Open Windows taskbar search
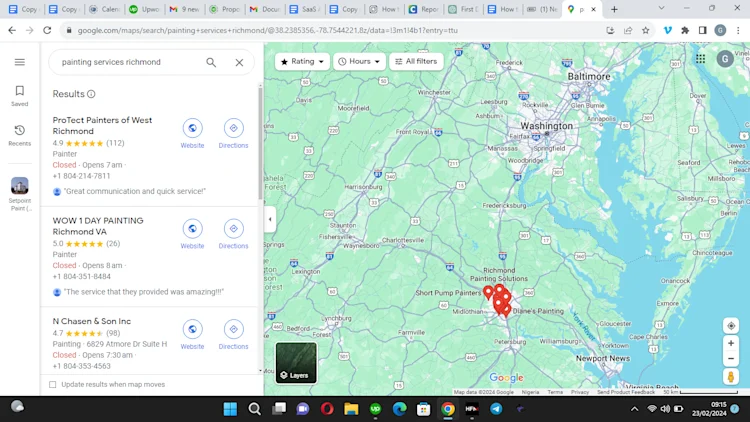The height and width of the screenshot is (422, 750). pos(254,409)
